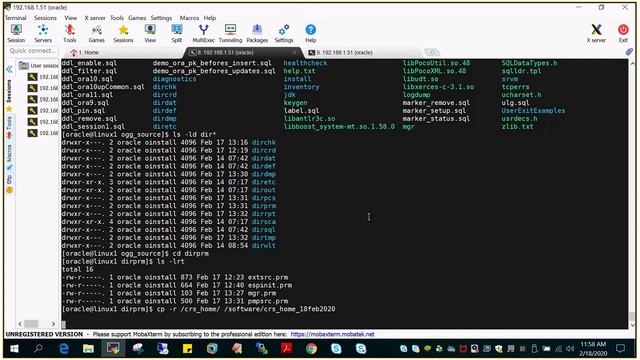This screenshot has height=360, width=640.
Task: Open the X server menu
Action: click(x=95, y=18)
